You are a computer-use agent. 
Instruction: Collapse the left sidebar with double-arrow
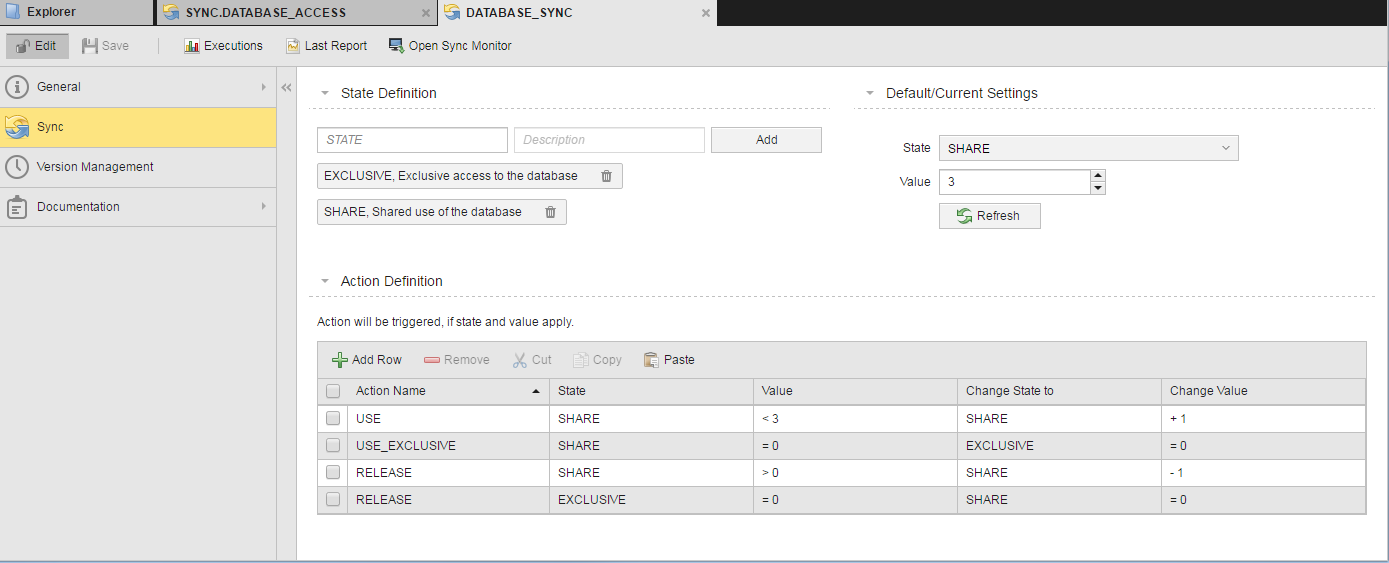(286, 88)
